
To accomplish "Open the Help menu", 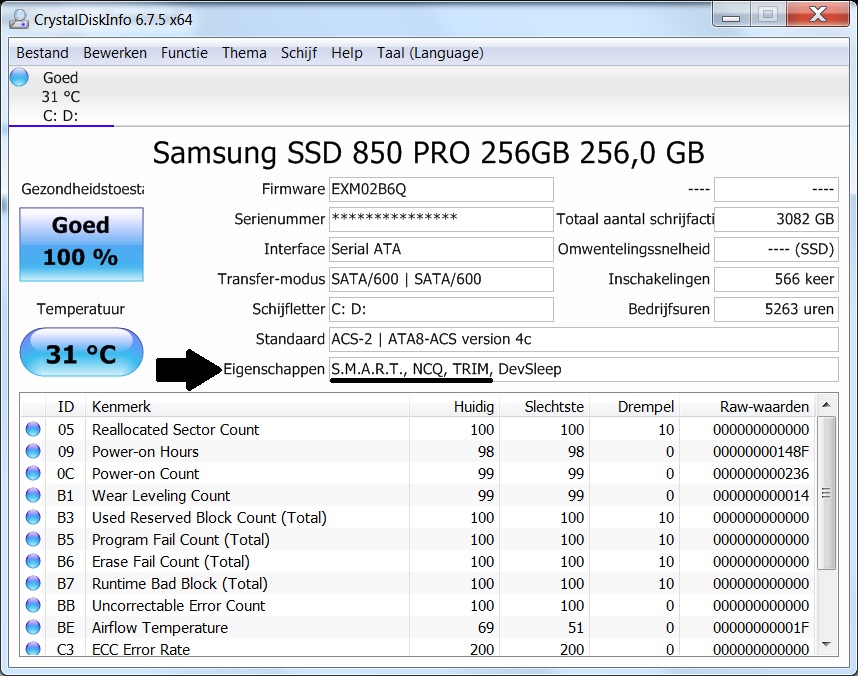I will [346, 53].
